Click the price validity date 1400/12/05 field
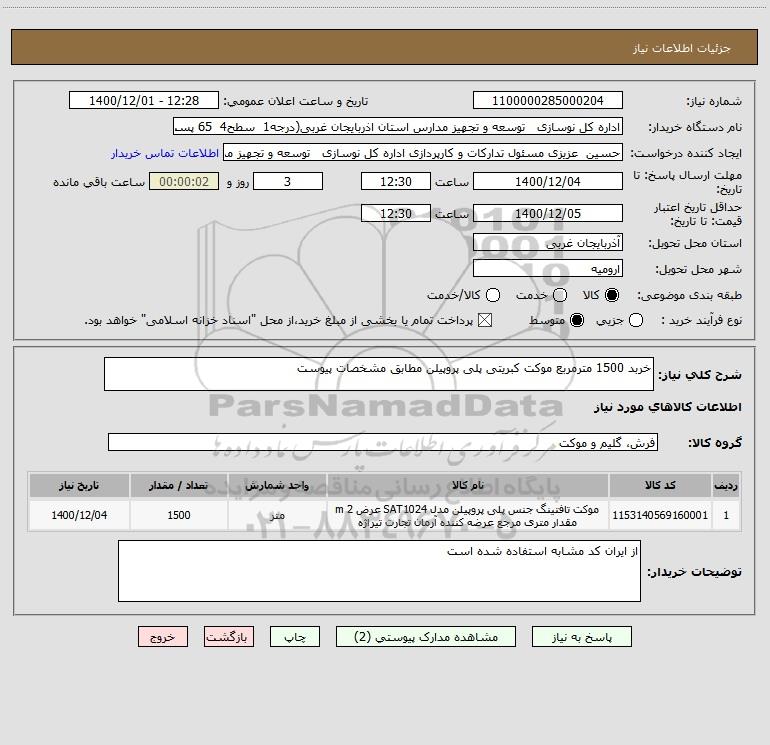Image resolution: width=770 pixels, height=745 pixels. [x=548, y=213]
